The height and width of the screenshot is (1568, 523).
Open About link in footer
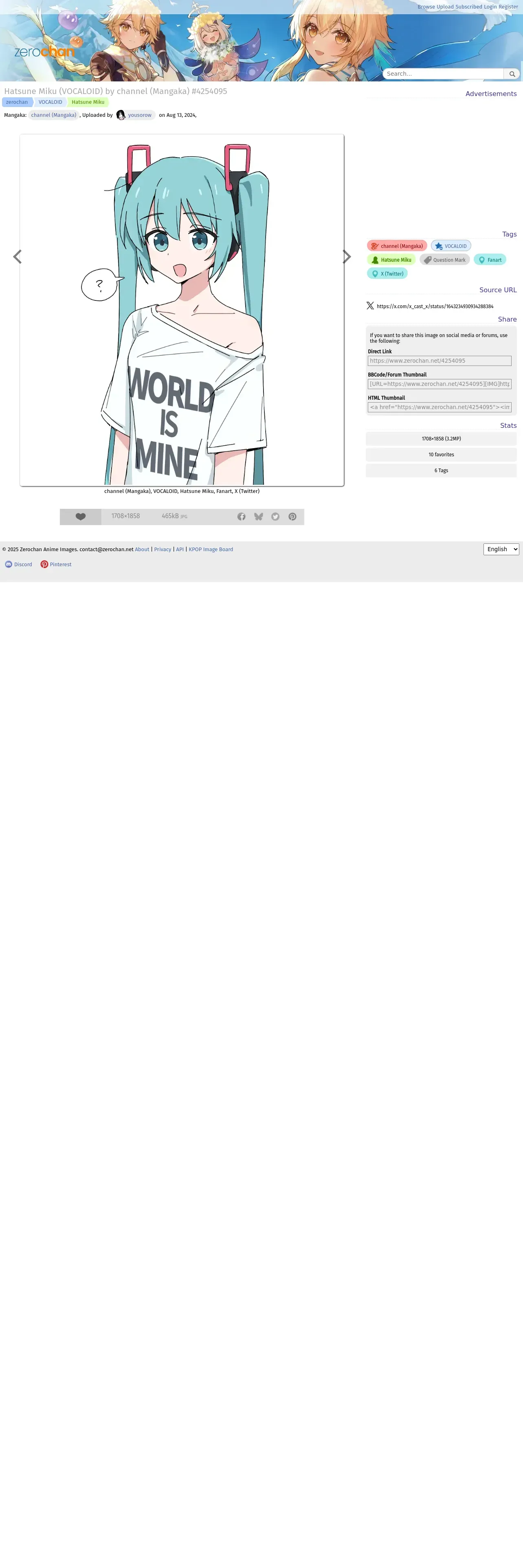(x=142, y=549)
